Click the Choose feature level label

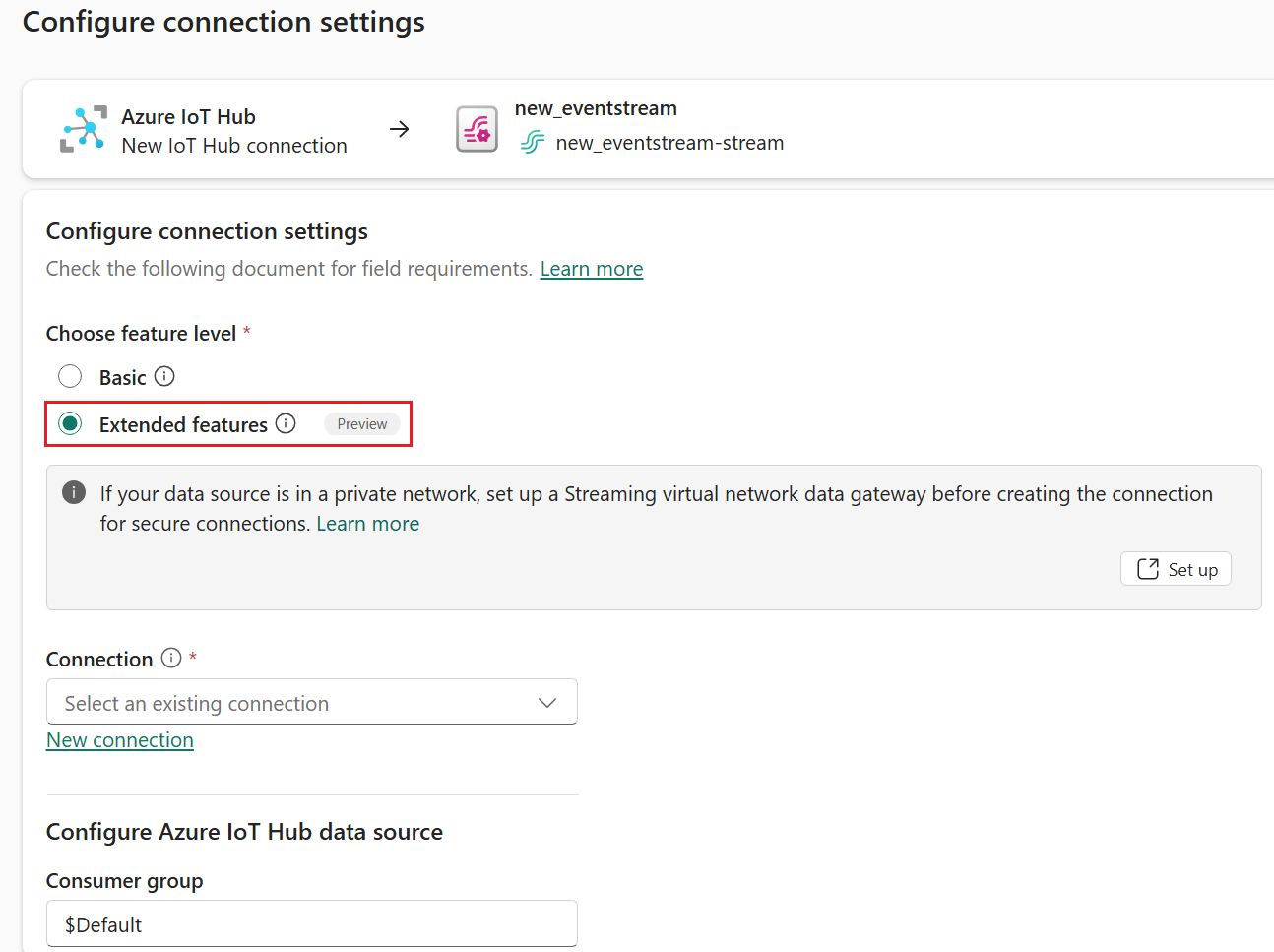(x=141, y=334)
